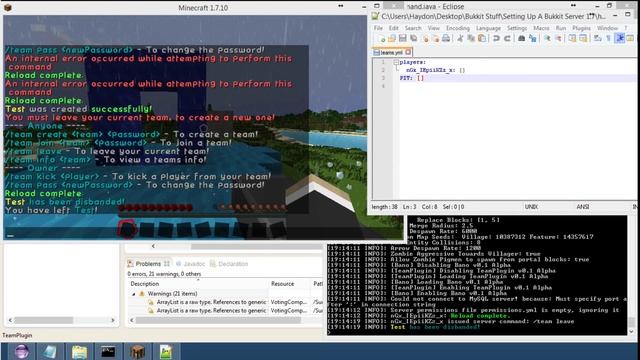Click the Open file icon in Notepad++ toolbar
640x360 pixels.
point(392,38)
